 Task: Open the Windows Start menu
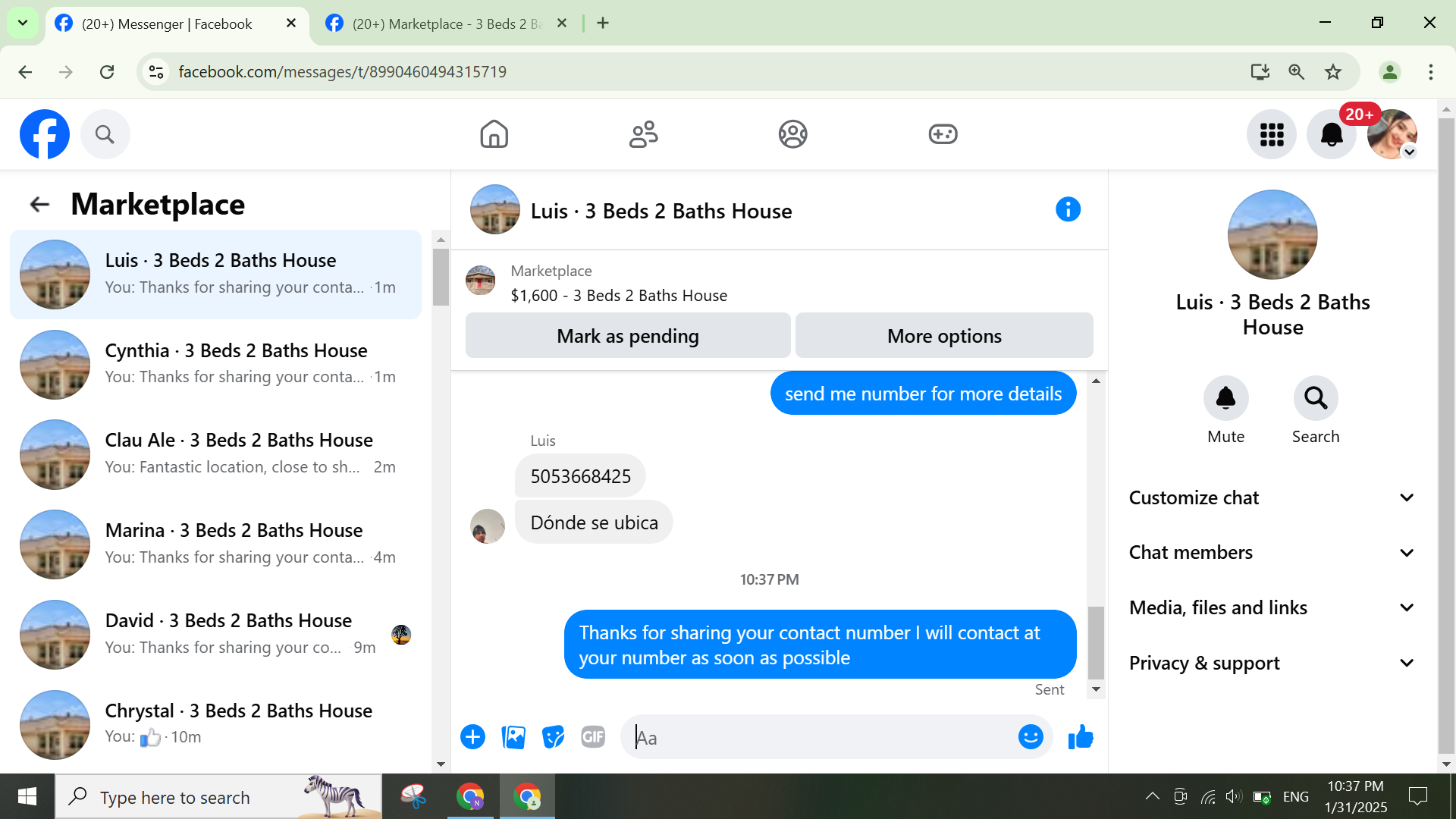coord(27,797)
